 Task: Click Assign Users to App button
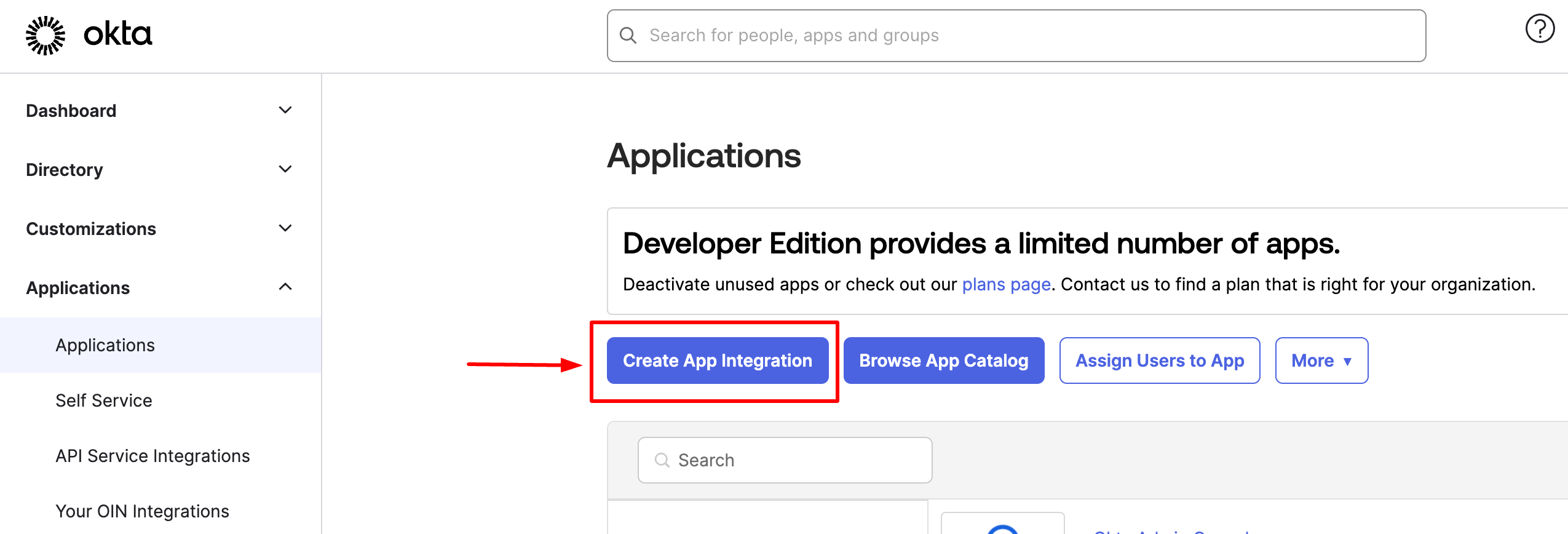[1160, 361]
